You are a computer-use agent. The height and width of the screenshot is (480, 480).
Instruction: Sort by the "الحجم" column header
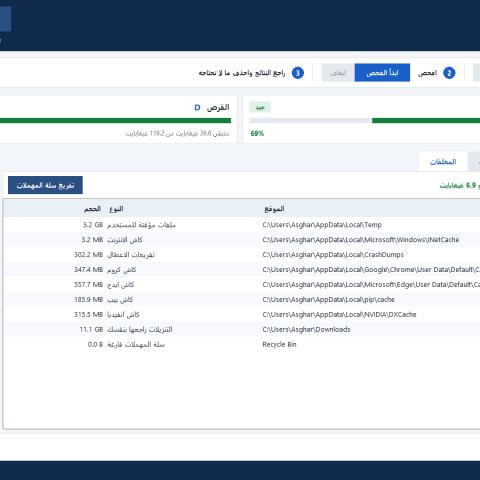(x=92, y=209)
